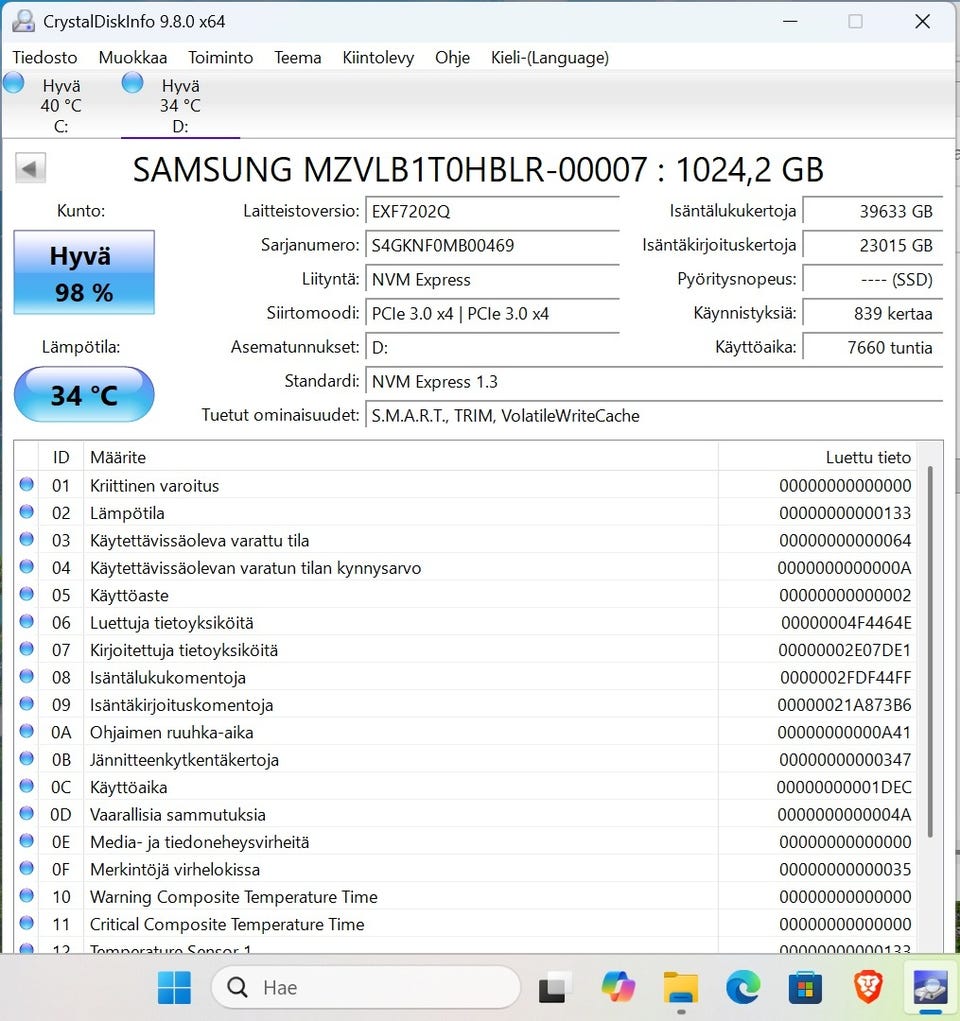Click the status dot for Critical Composite Temperature Time

tap(26, 923)
